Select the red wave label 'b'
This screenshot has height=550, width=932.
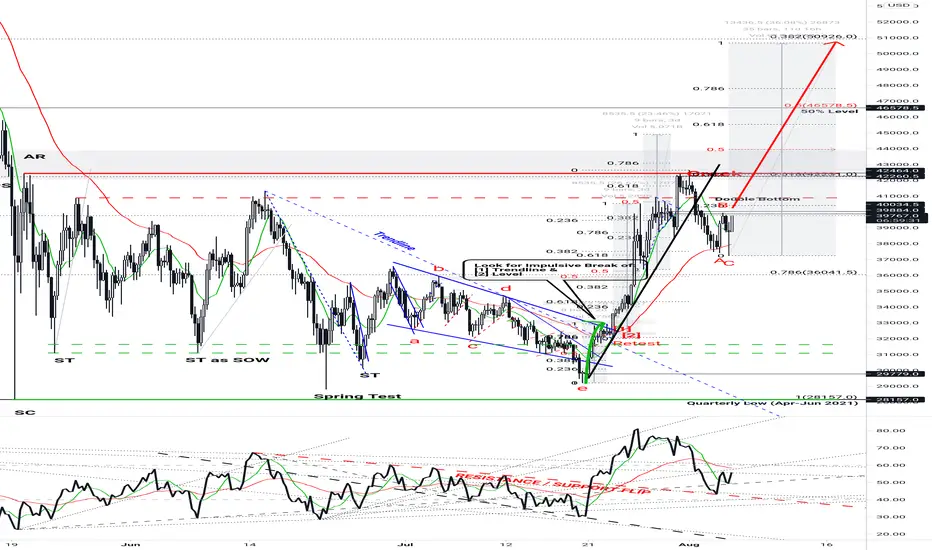(x=439, y=268)
